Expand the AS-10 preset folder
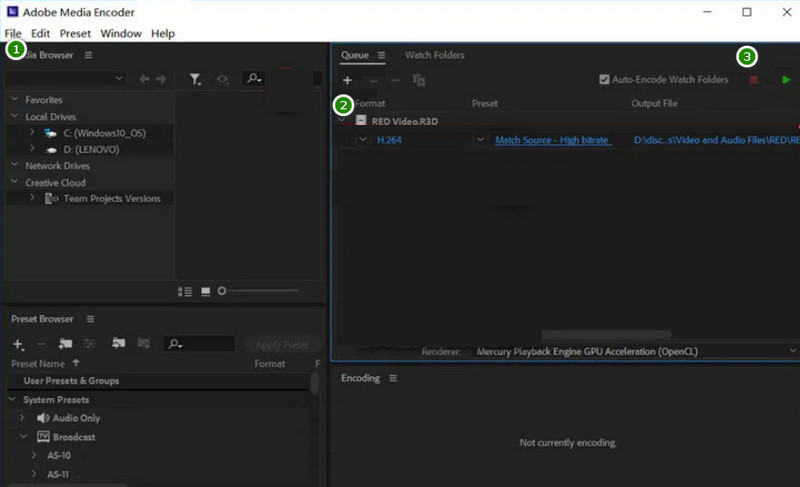The height and width of the screenshot is (487, 800). [x=34, y=455]
